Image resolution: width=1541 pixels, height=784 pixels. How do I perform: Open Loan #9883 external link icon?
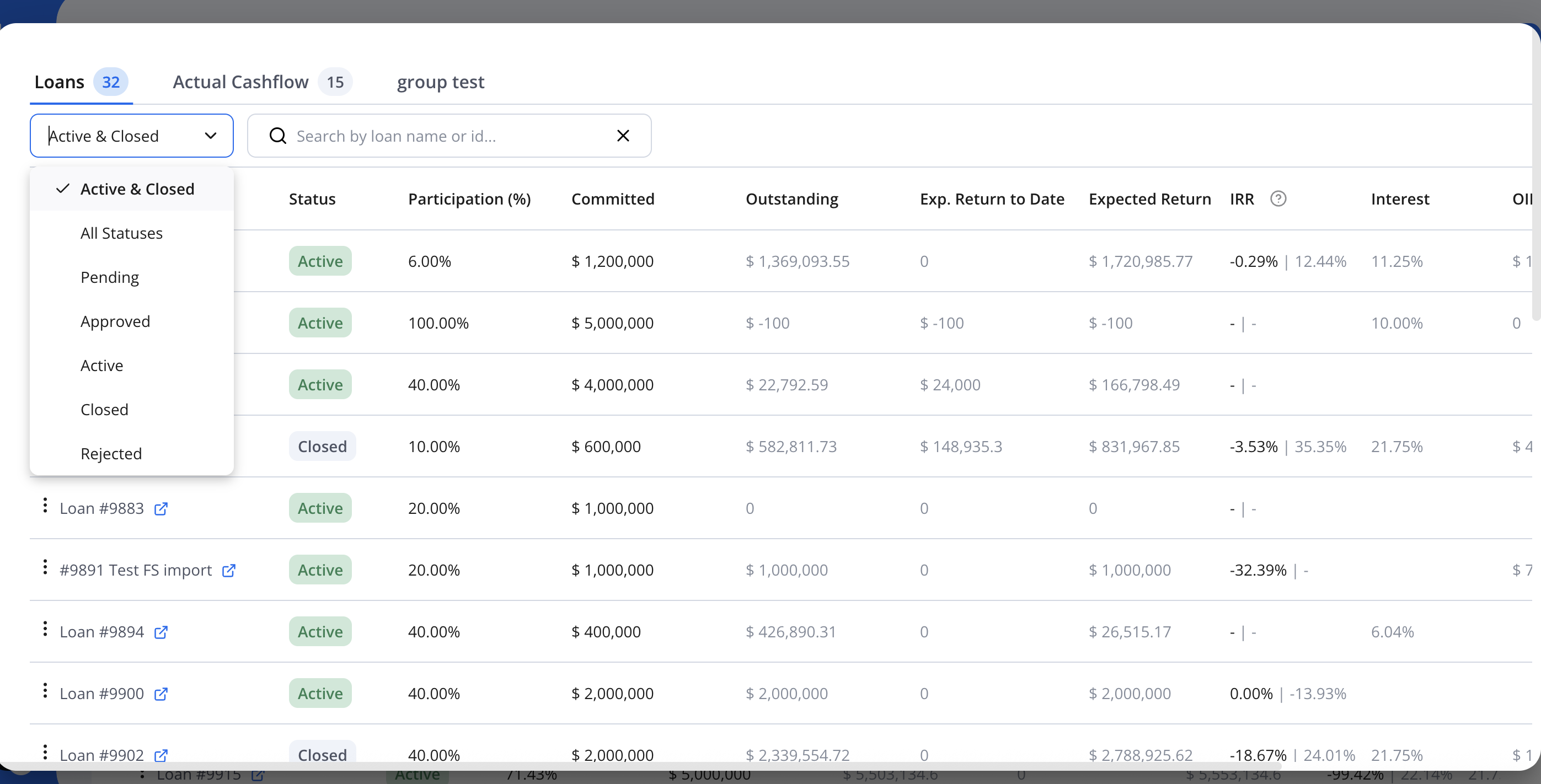click(160, 508)
